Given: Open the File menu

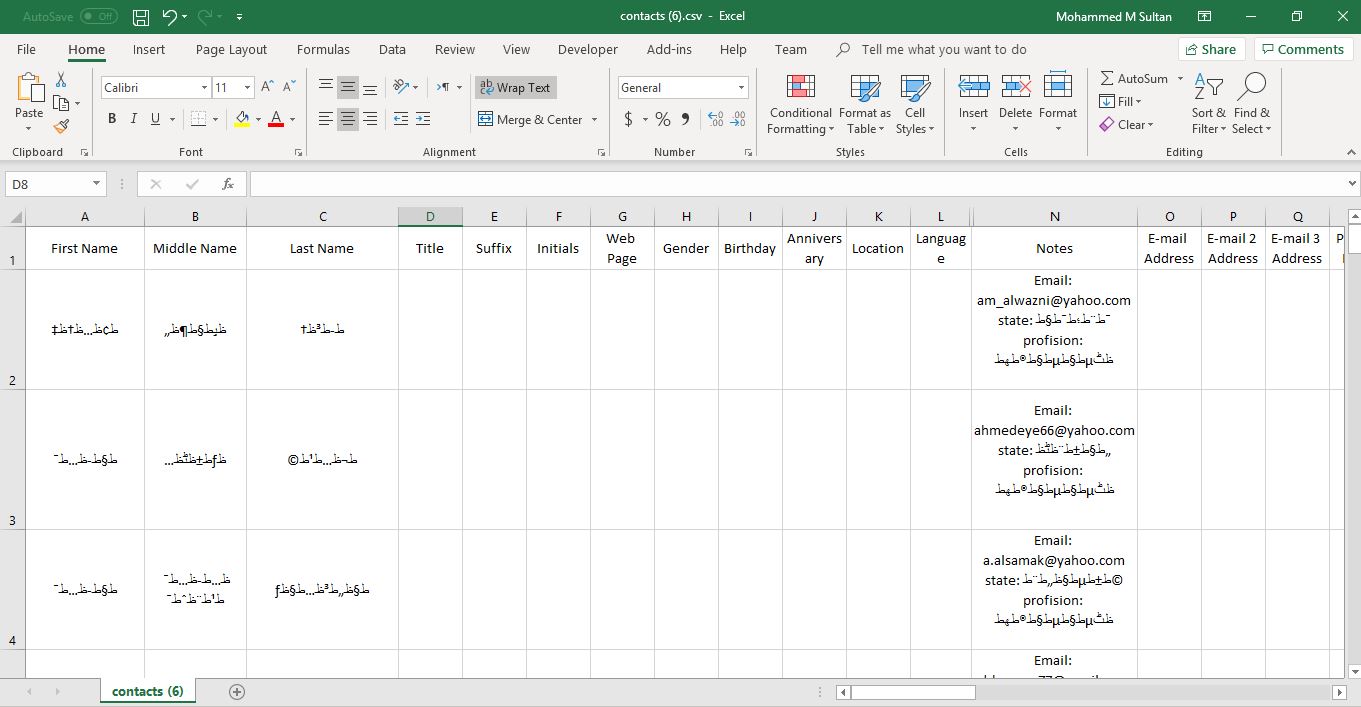Looking at the screenshot, I should [26, 49].
